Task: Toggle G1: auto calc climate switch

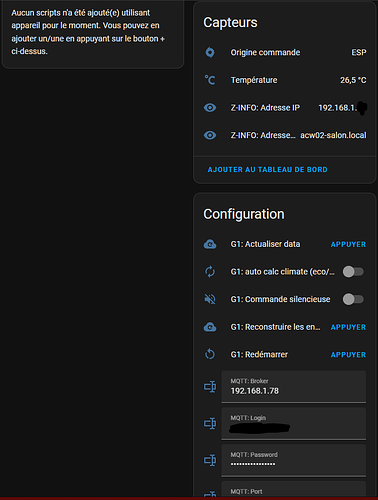Action: 353,272
